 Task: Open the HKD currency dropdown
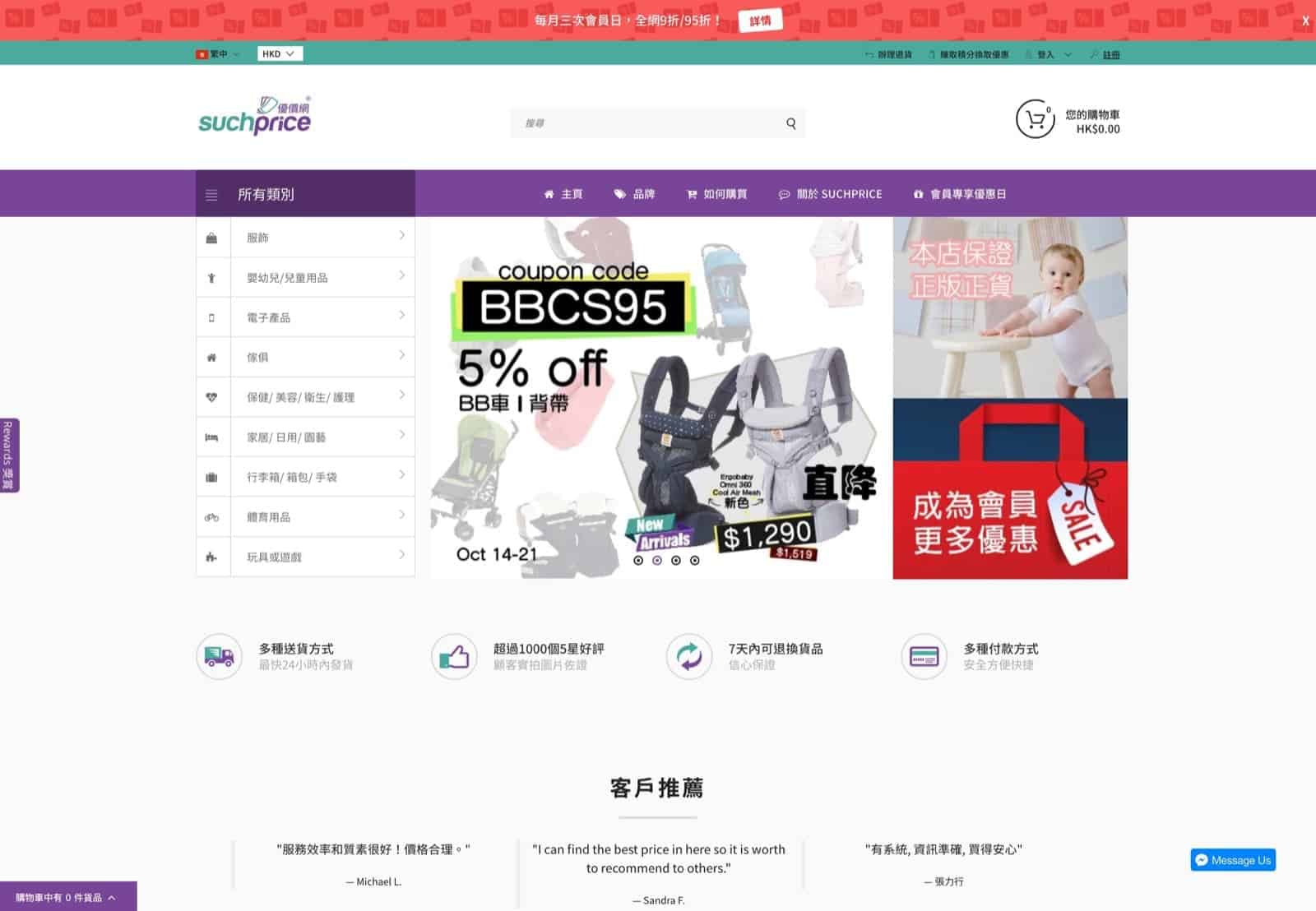pos(280,53)
